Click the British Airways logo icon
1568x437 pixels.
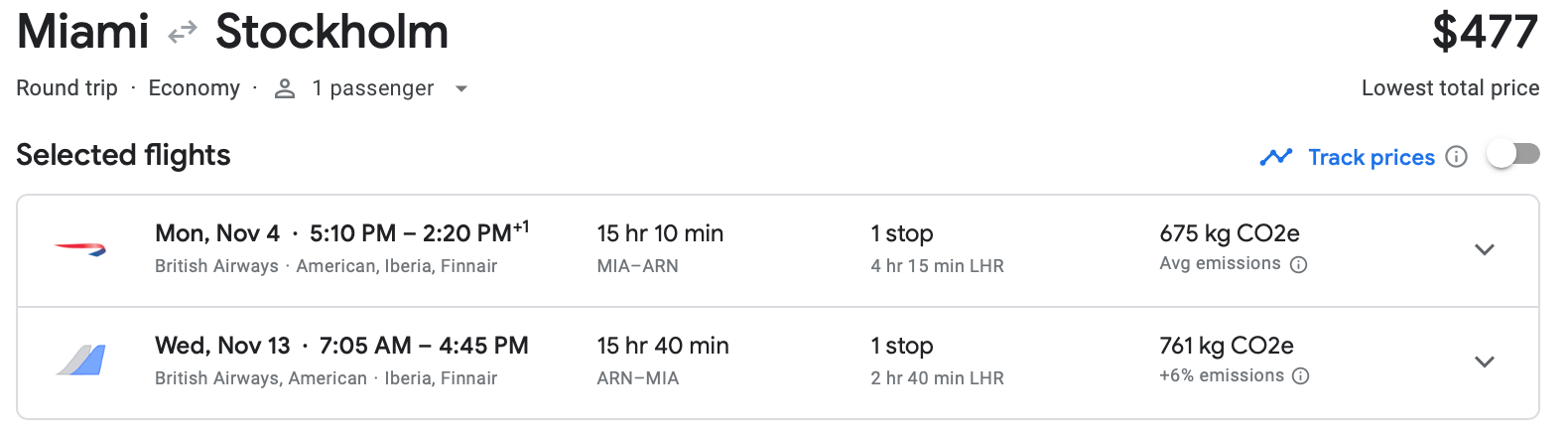(x=80, y=249)
